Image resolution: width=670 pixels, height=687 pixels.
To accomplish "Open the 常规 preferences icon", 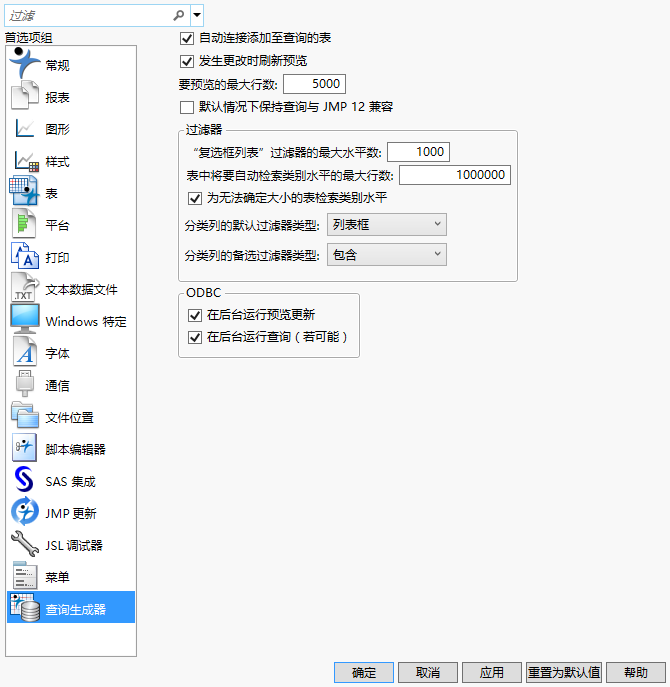I will coord(25,64).
